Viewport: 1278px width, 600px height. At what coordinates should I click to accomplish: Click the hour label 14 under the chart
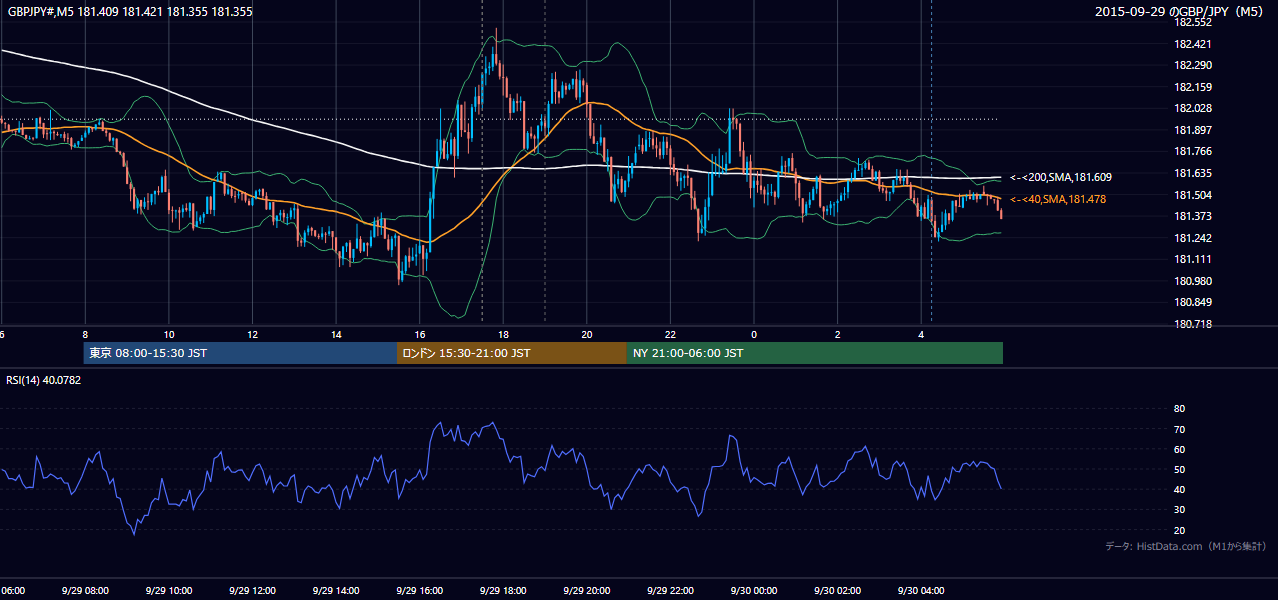[x=337, y=334]
